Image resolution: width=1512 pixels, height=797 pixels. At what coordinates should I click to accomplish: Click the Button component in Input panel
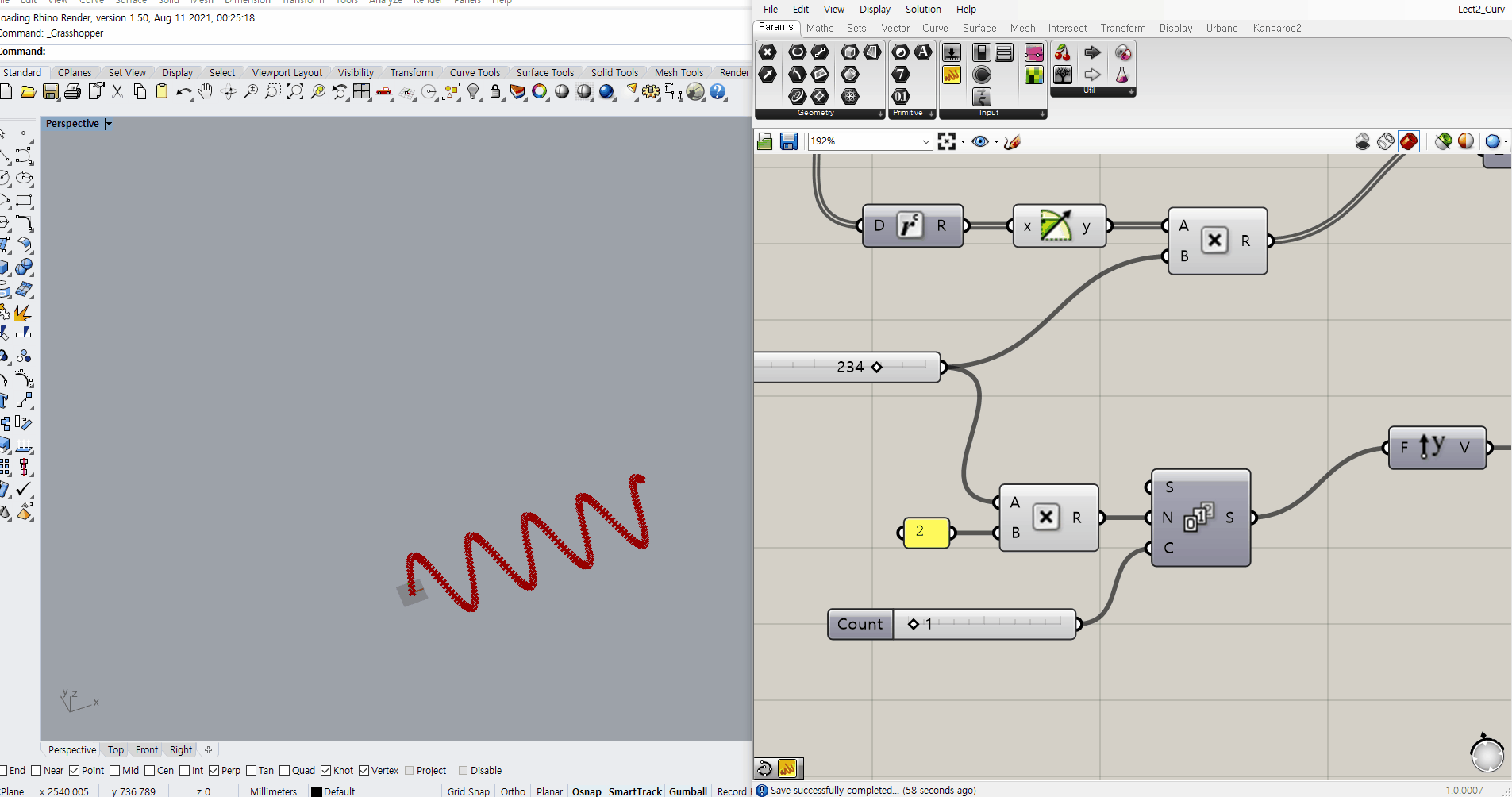(x=982, y=75)
